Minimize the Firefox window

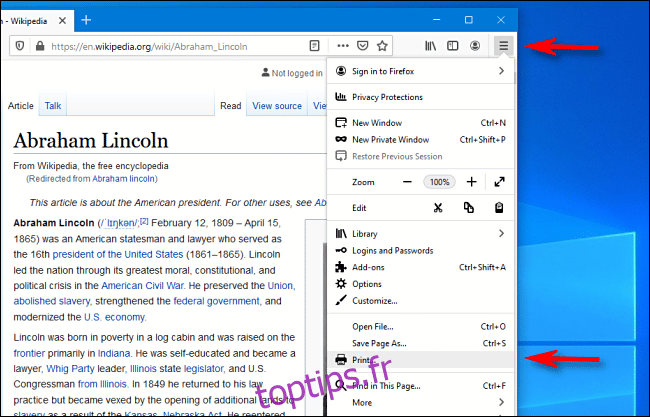pos(437,20)
